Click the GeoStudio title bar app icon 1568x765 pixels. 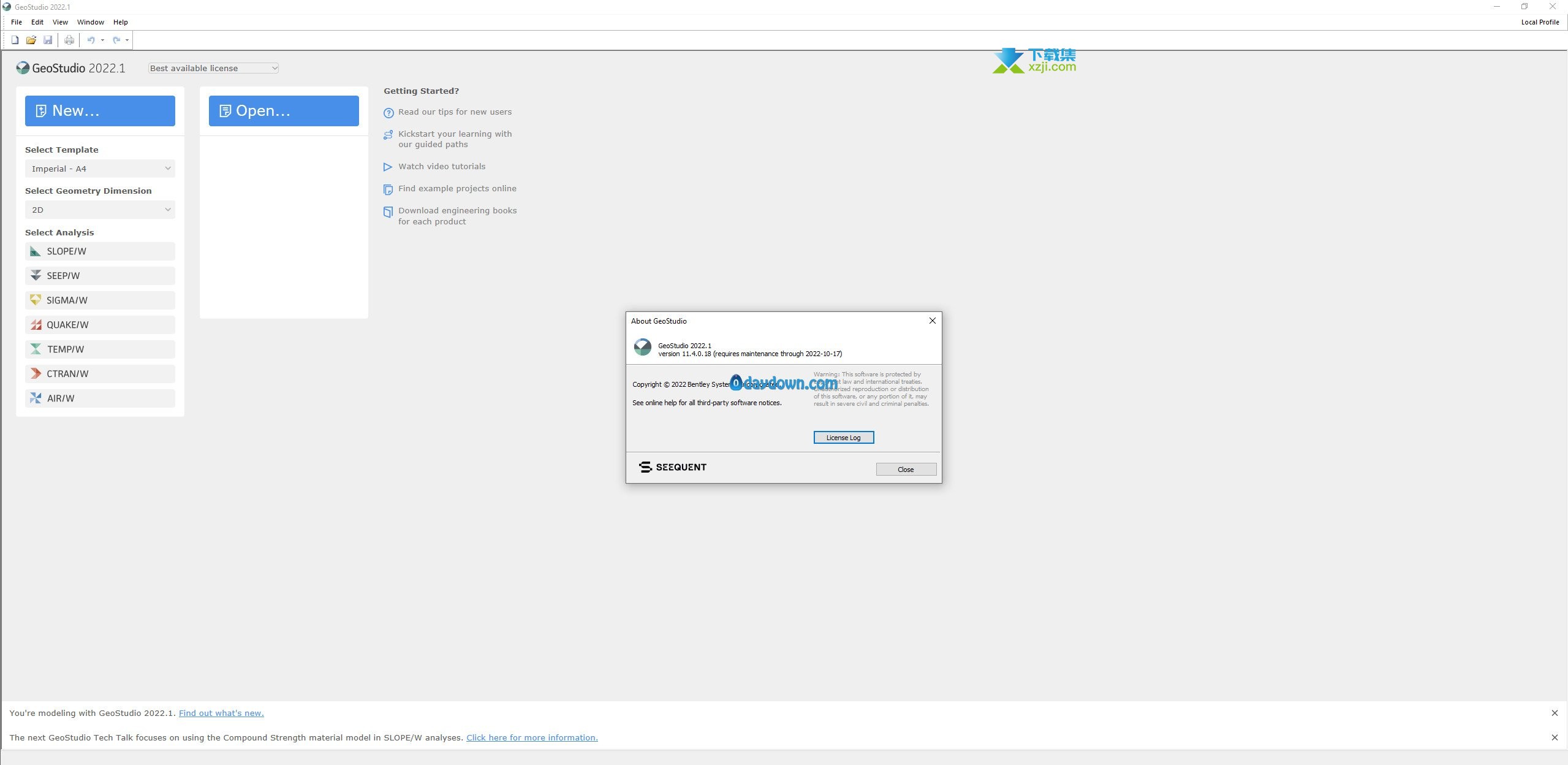(7, 7)
